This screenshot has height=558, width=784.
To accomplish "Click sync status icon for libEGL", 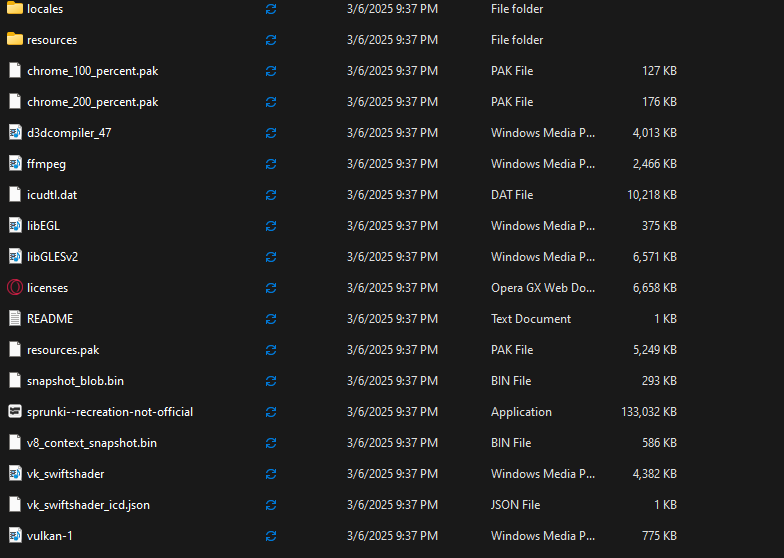I will coord(271,226).
